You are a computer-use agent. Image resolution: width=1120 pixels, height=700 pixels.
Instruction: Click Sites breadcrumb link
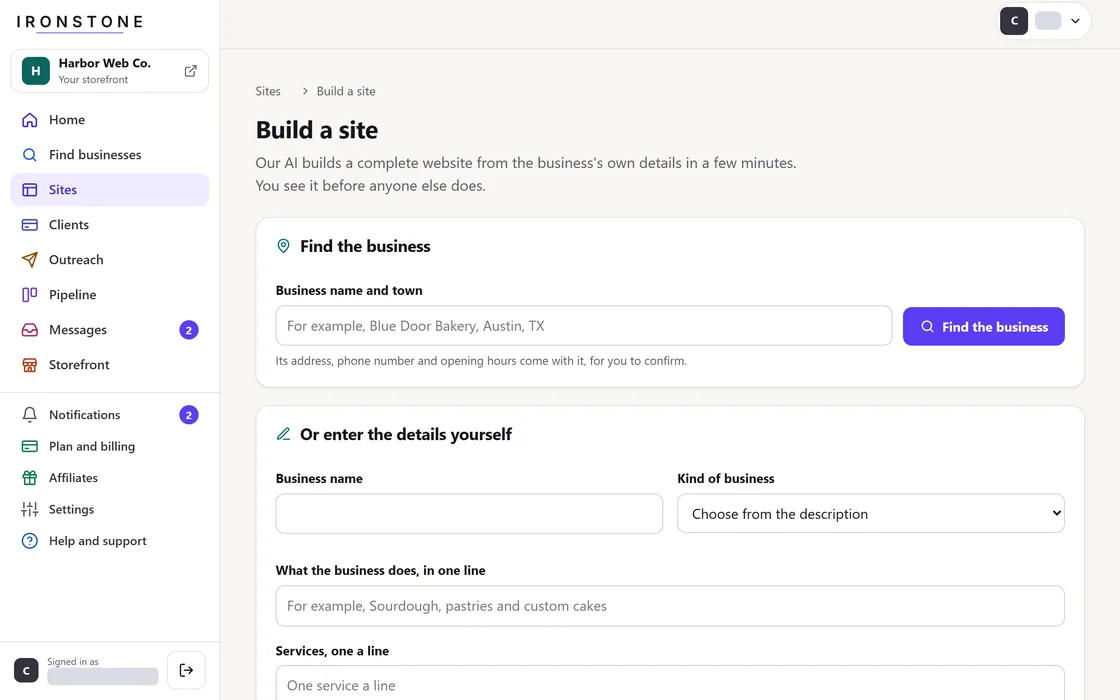268,91
